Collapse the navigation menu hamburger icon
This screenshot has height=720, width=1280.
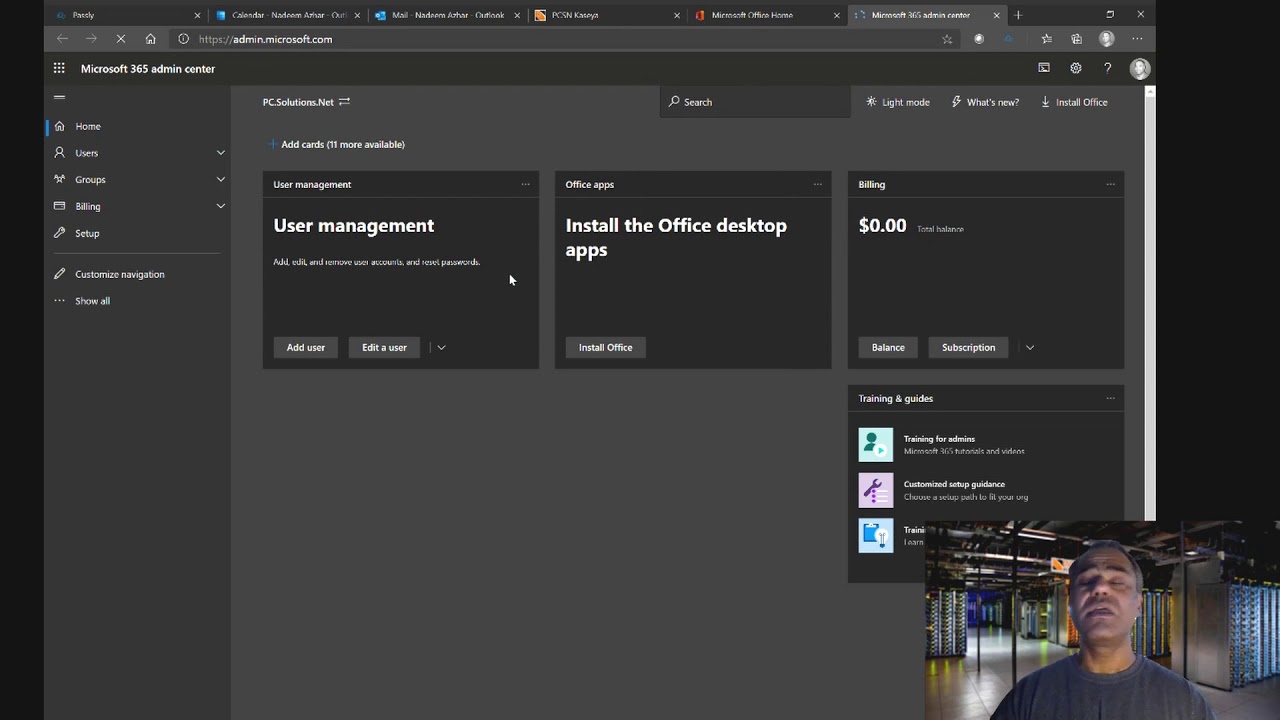pyautogui.click(x=59, y=97)
